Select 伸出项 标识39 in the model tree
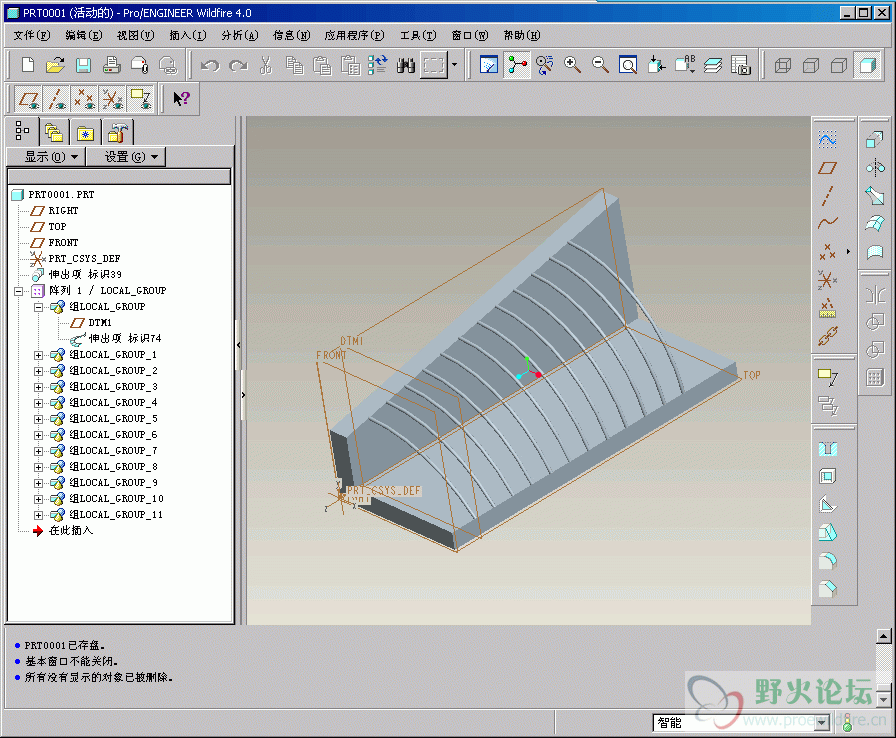 pyautogui.click(x=85, y=275)
